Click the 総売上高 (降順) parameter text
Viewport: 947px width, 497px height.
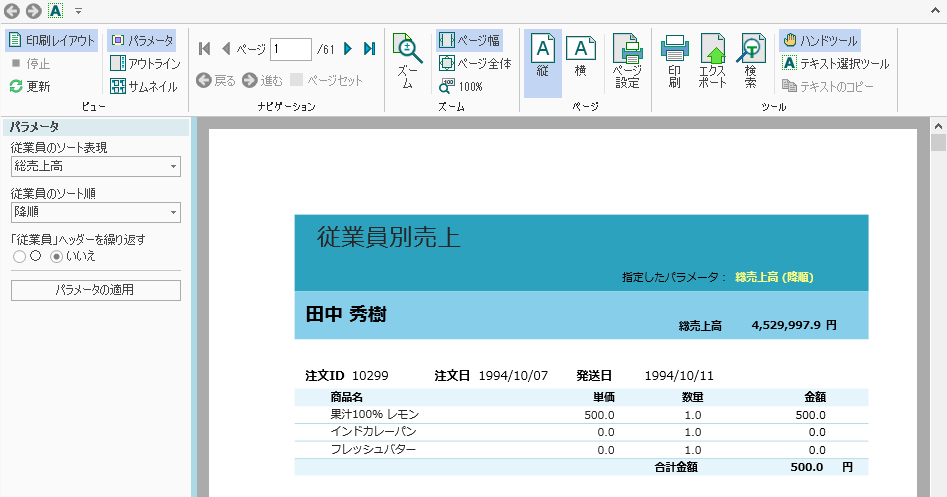(774, 277)
